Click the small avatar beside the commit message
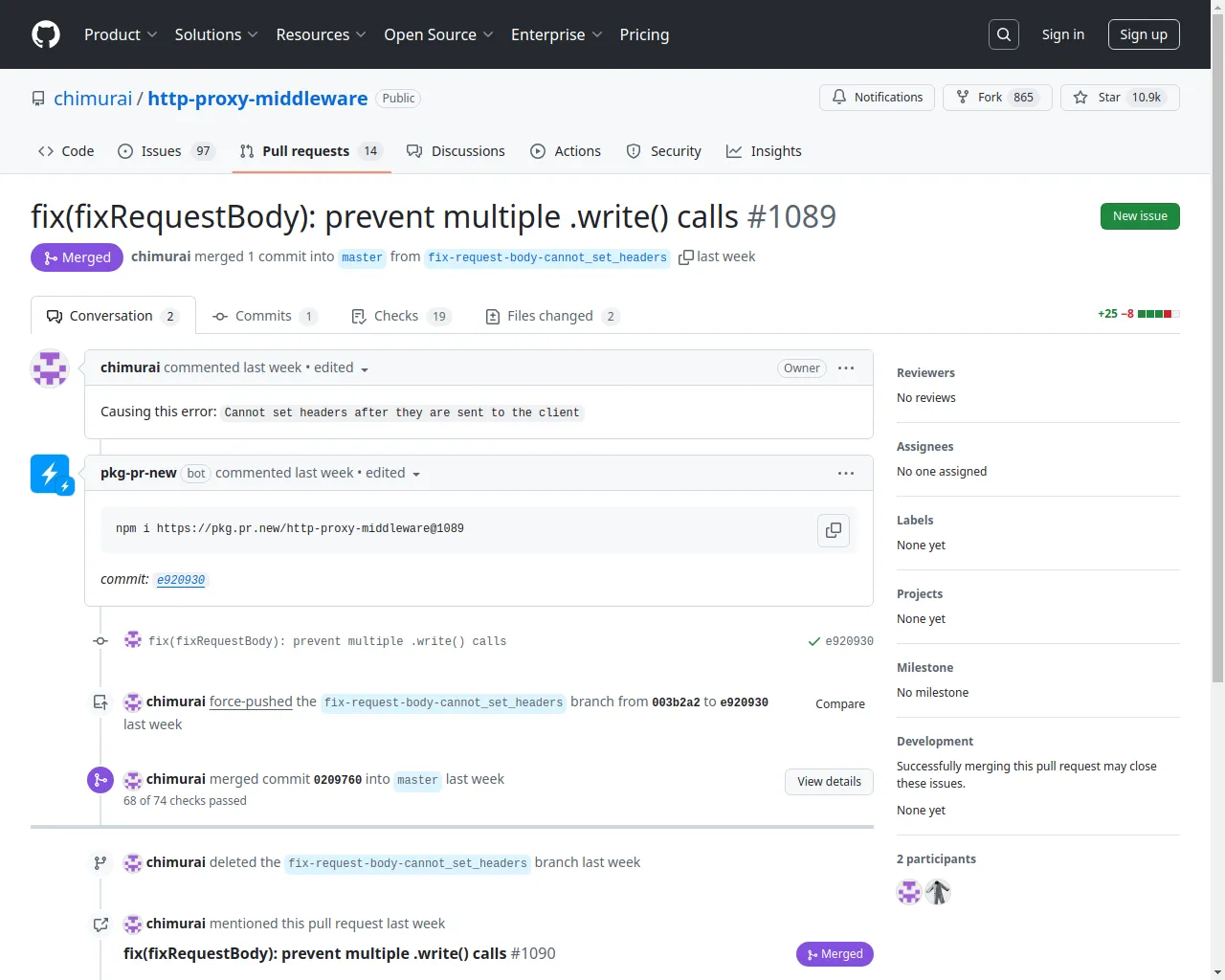Screen dimensions: 1225x980 (133, 640)
